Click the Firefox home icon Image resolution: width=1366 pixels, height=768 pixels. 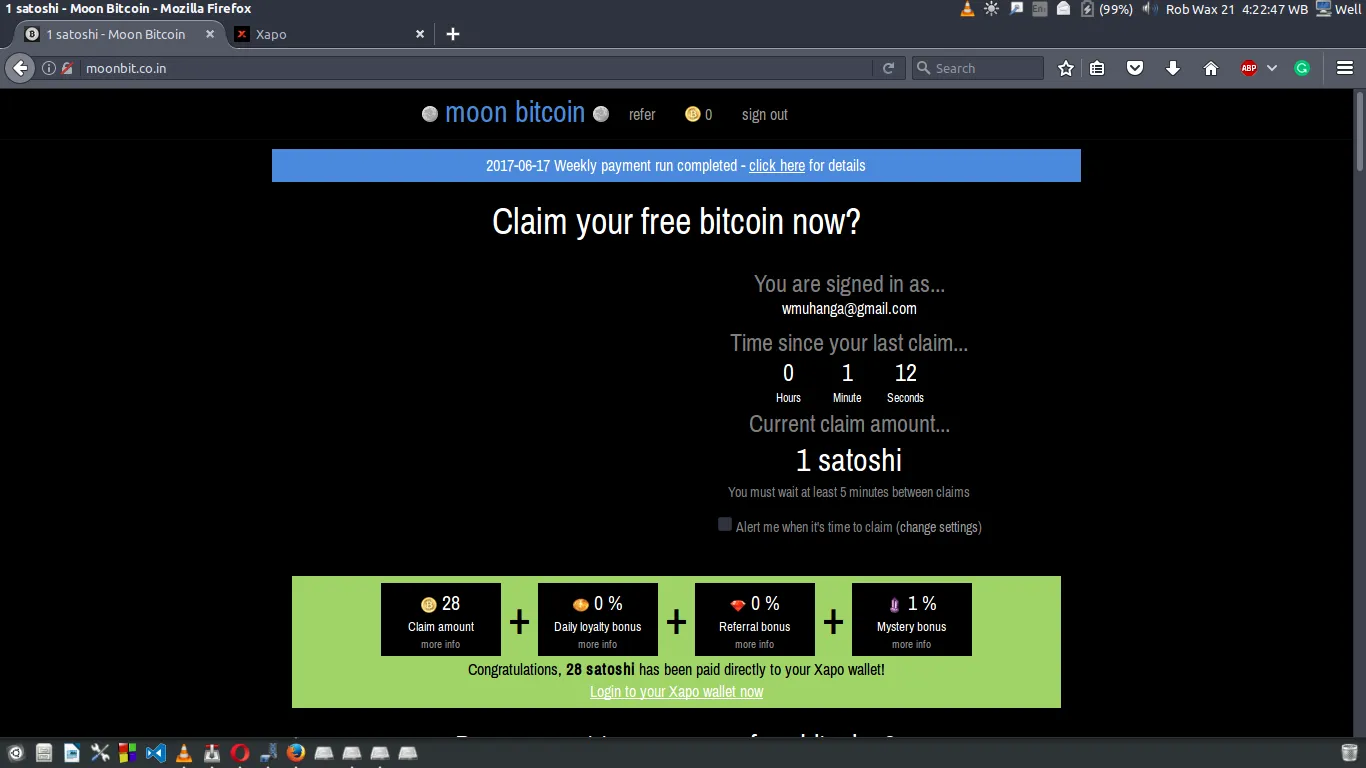[x=1210, y=68]
